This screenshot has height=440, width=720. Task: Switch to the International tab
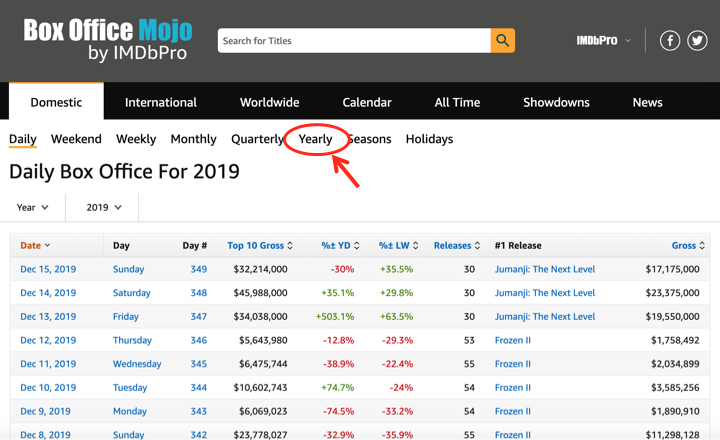[161, 102]
